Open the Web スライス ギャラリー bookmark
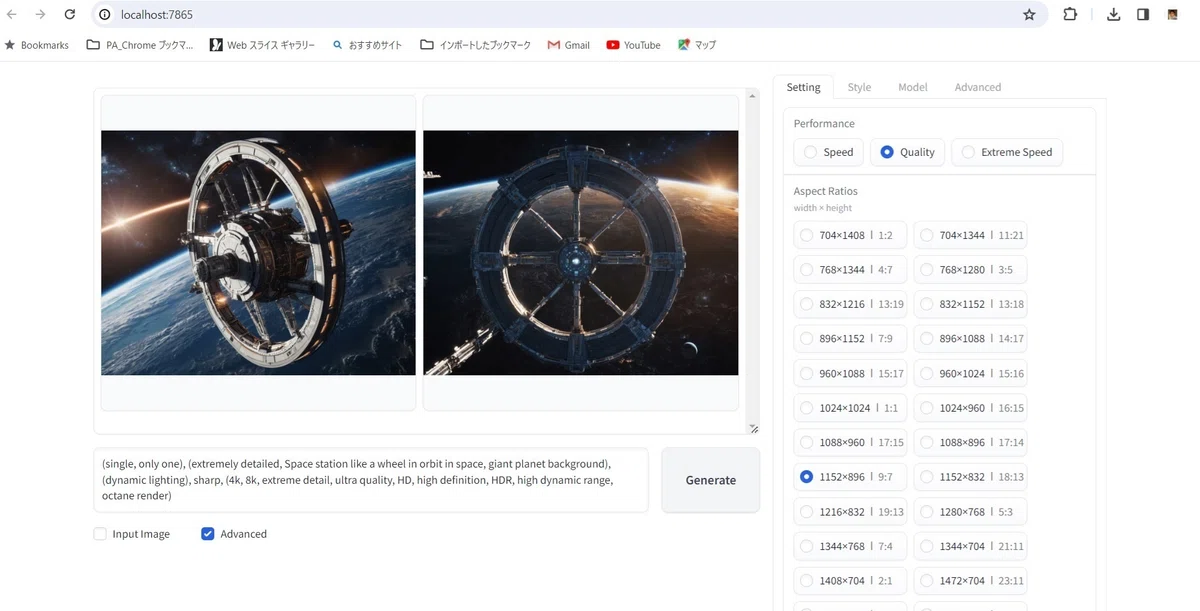Image resolution: width=1200 pixels, height=611 pixels. click(262, 45)
